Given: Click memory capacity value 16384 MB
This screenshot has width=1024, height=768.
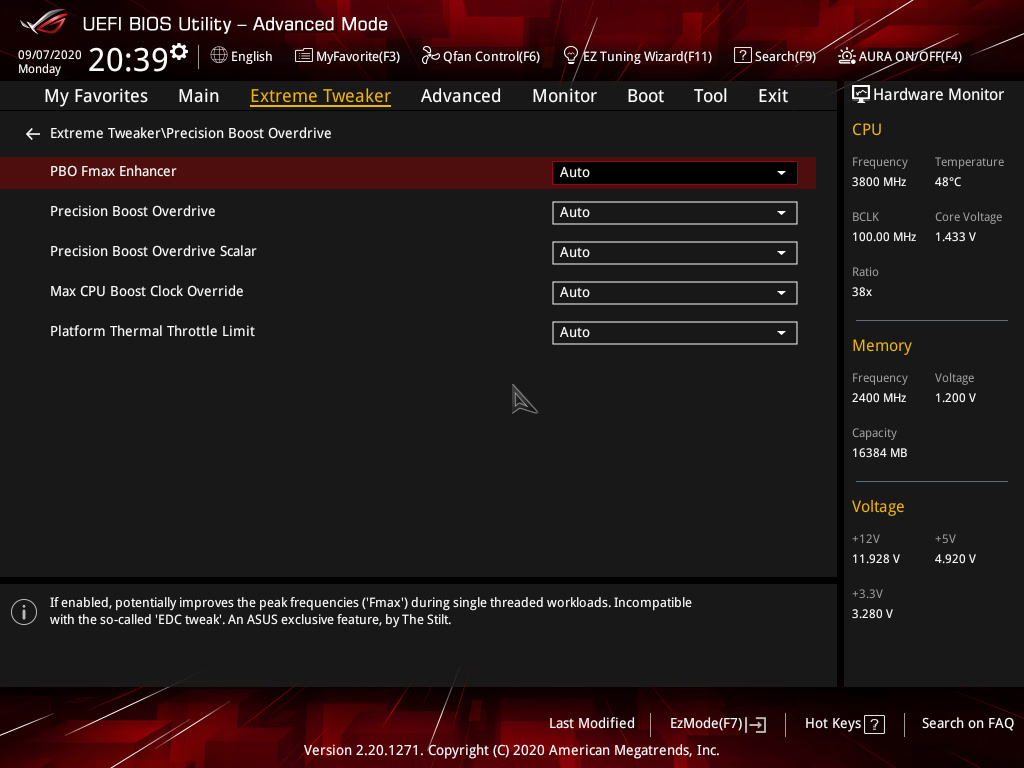Looking at the screenshot, I should pyautogui.click(x=879, y=453).
